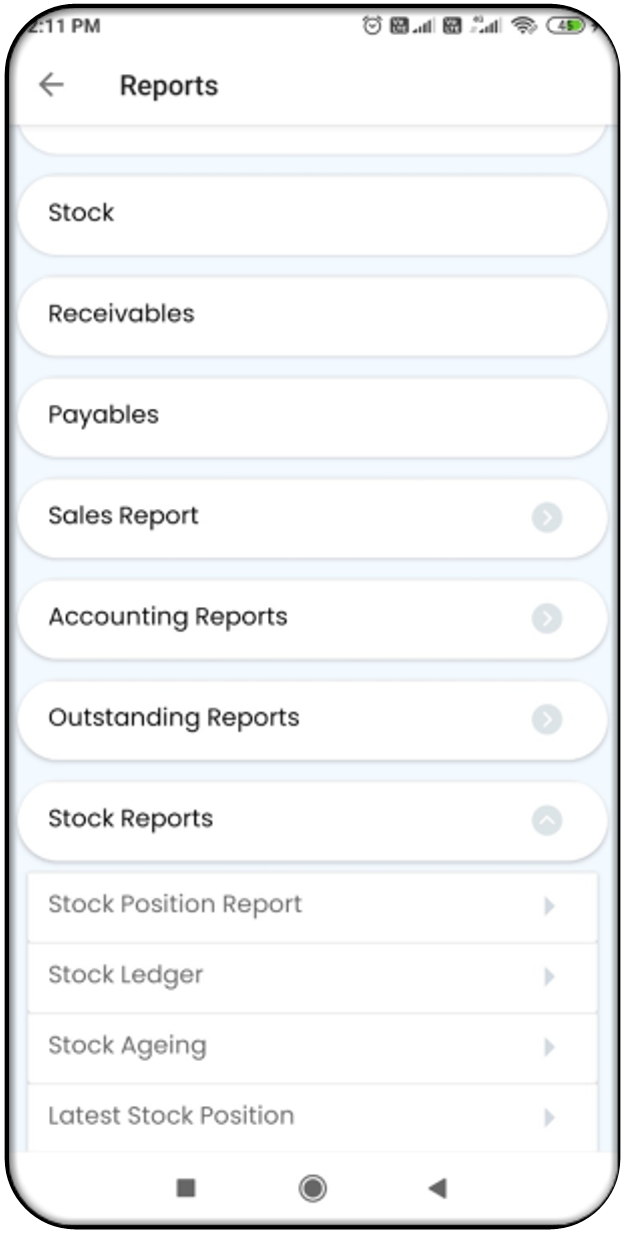Tap the back arrow in Reports header
The height and width of the screenshot is (1235, 626).
pos(51,86)
